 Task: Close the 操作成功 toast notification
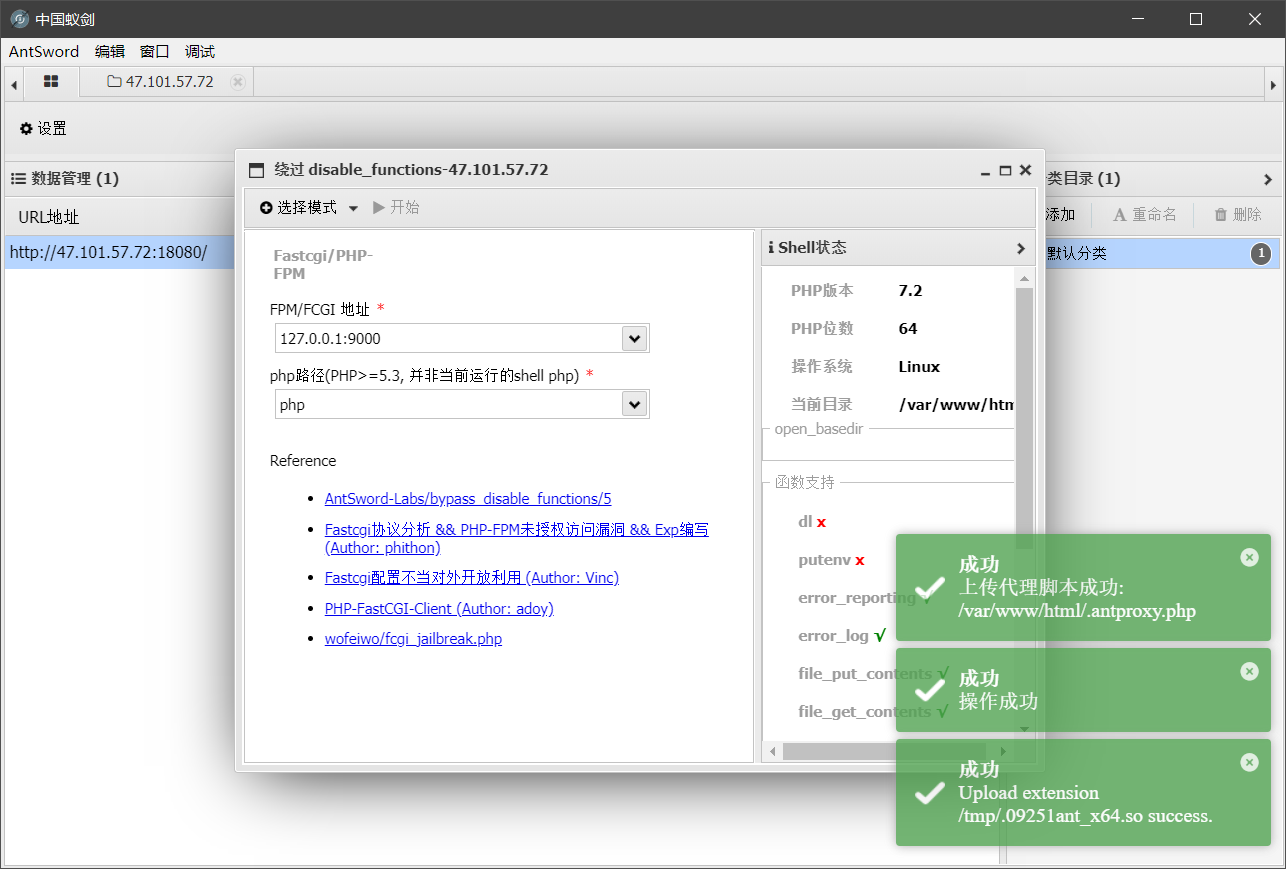coord(1249,671)
